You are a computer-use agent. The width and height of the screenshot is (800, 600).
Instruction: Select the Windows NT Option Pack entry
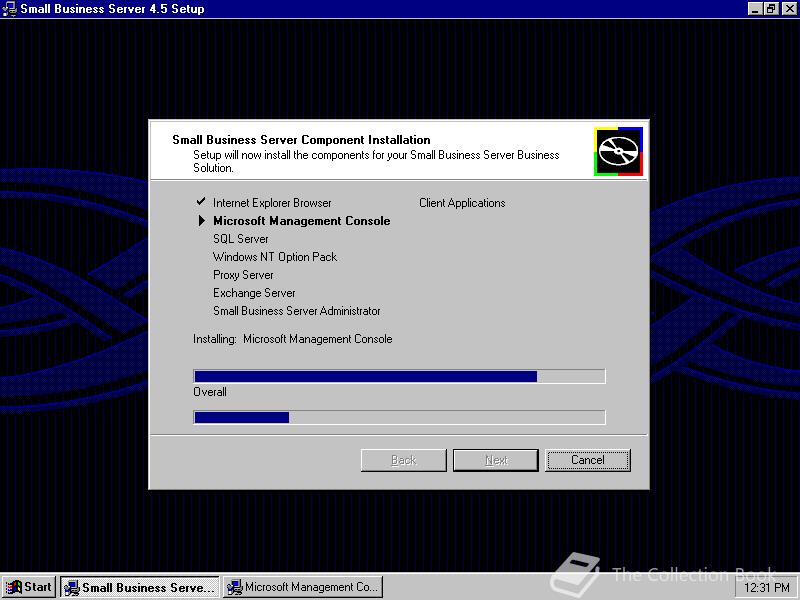tap(275, 257)
